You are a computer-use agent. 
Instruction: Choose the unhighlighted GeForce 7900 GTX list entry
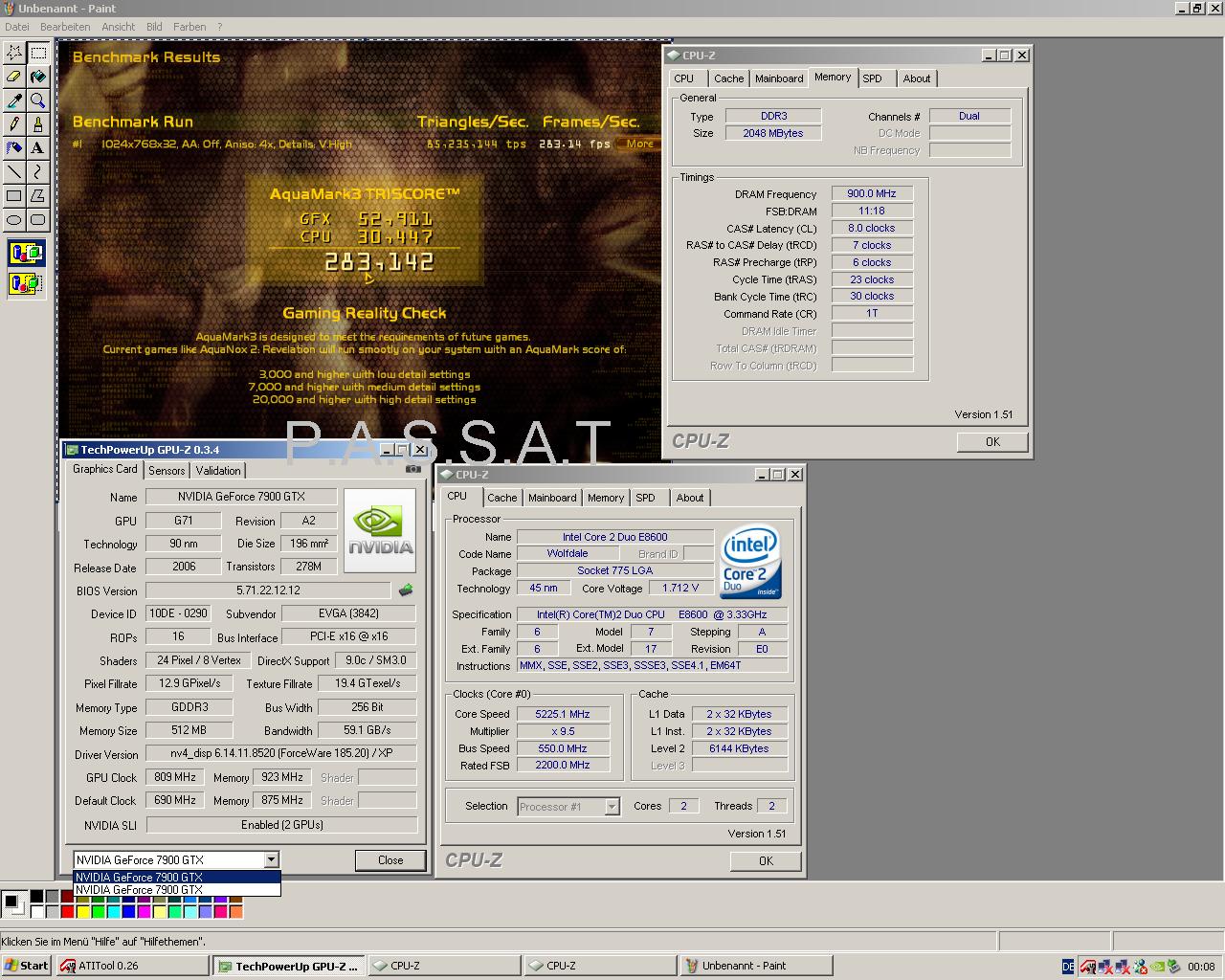pos(177,889)
